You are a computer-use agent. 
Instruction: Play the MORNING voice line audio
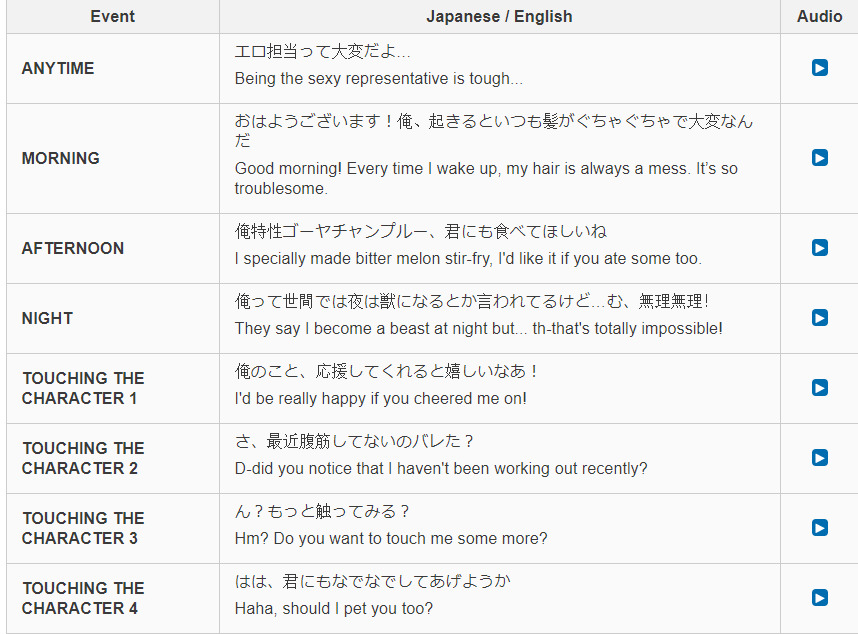(x=820, y=158)
